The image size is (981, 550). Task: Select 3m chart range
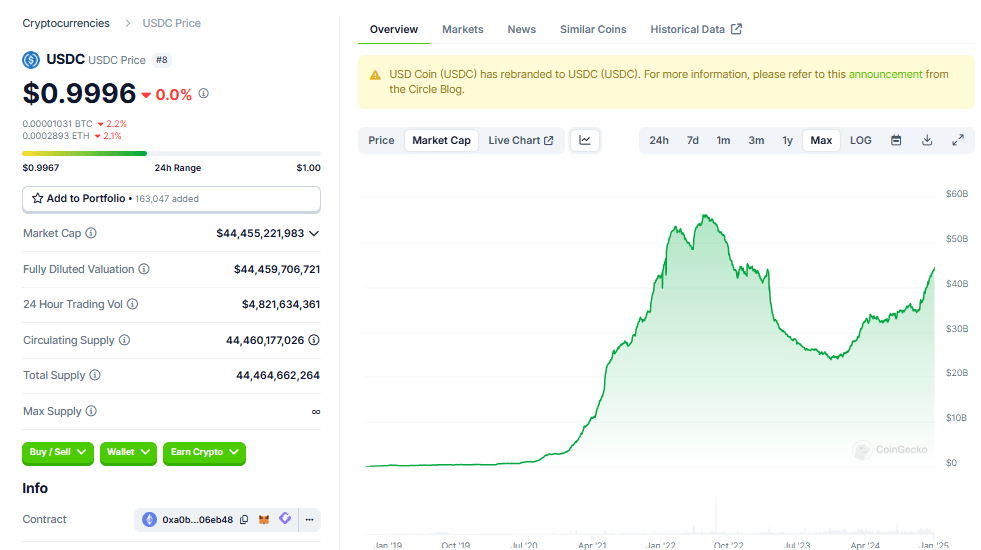point(756,140)
